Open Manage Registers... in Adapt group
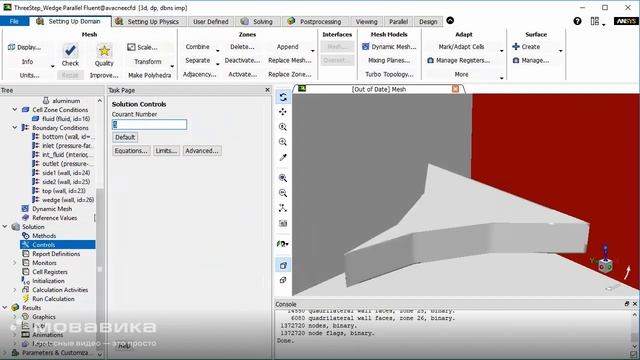 458,60
